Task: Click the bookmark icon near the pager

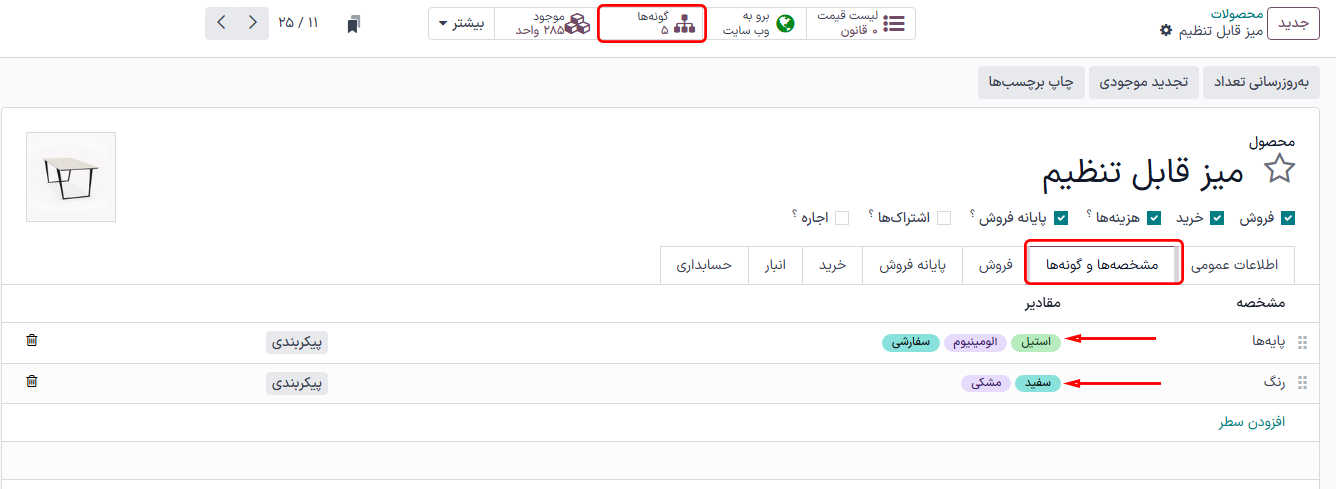Action: point(353,24)
